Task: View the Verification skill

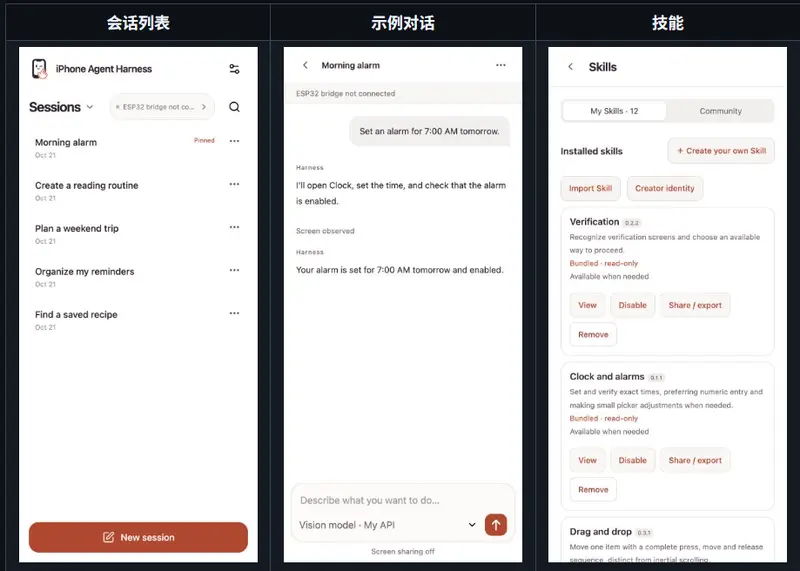Action: [x=587, y=305]
